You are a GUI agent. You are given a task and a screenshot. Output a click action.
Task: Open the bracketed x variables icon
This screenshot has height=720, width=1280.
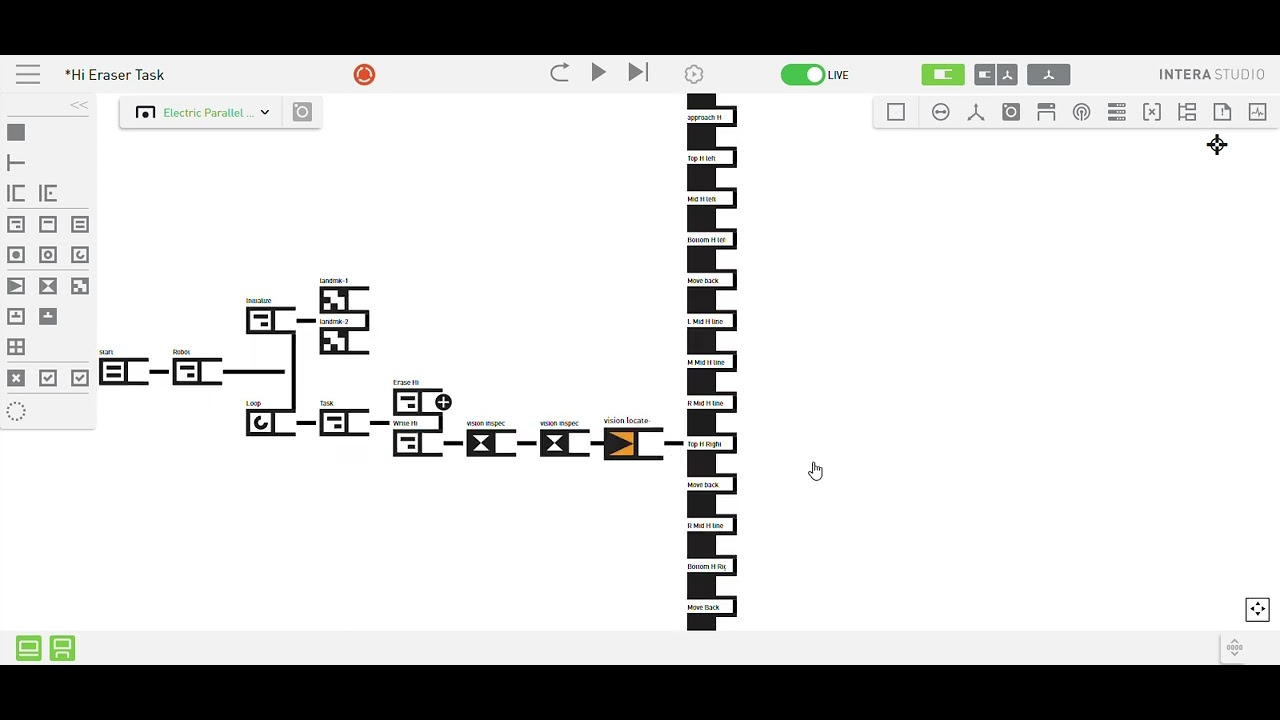click(x=1152, y=112)
